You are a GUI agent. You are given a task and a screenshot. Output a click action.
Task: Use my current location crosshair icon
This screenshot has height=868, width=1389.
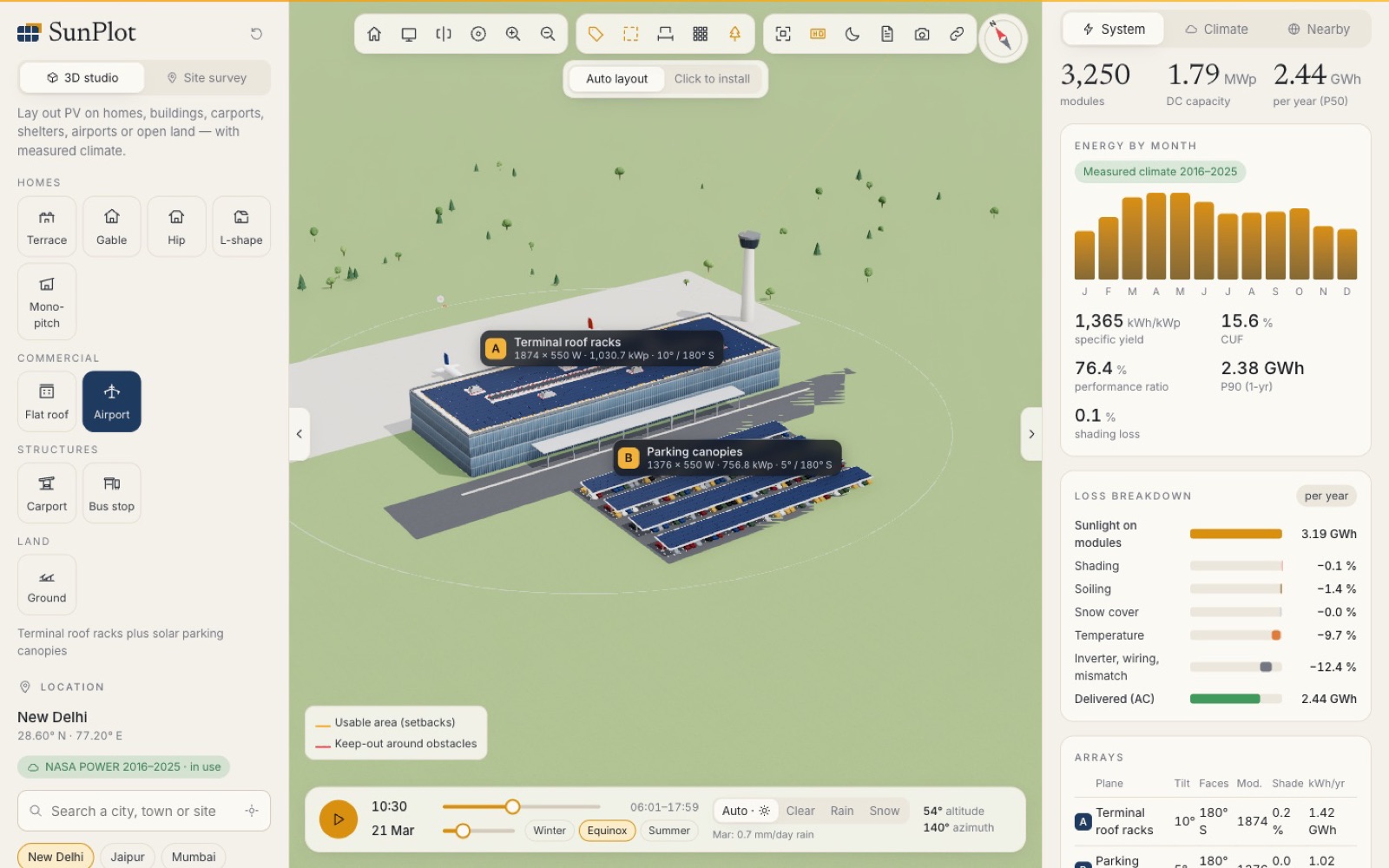point(252,811)
